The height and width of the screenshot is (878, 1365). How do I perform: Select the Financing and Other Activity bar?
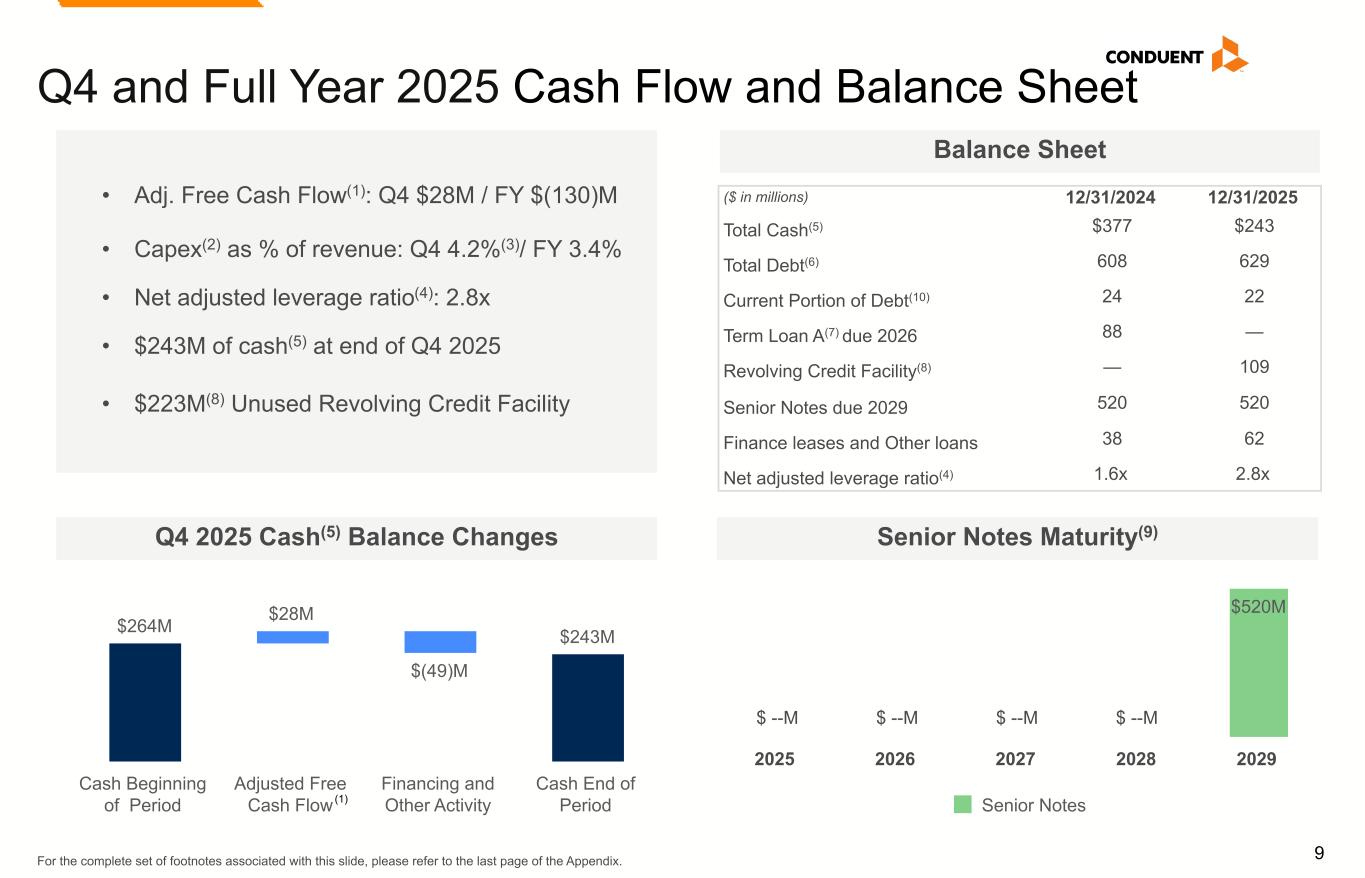pyautogui.click(x=440, y=642)
